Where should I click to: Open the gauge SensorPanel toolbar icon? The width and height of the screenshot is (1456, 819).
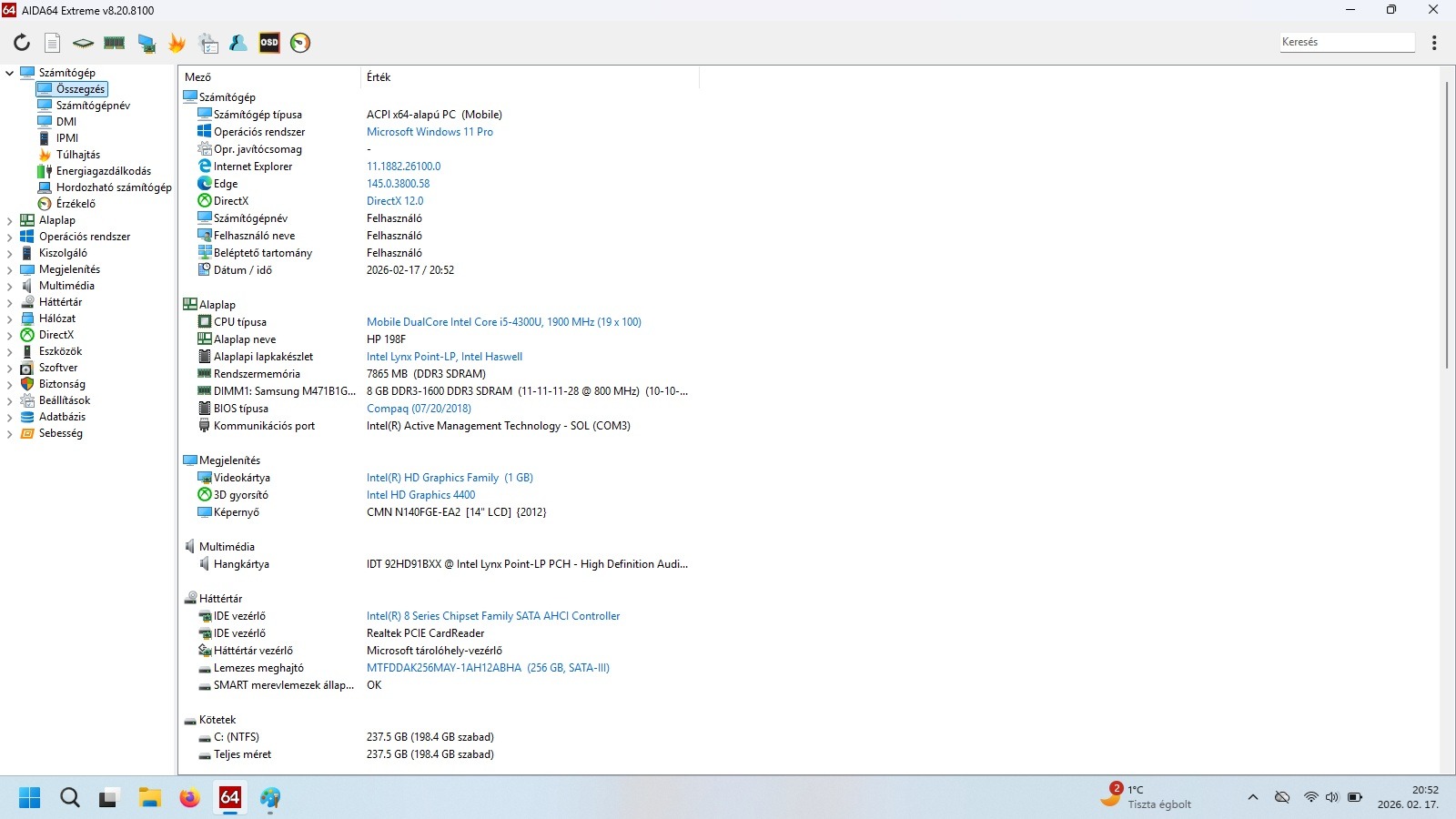pos(300,43)
